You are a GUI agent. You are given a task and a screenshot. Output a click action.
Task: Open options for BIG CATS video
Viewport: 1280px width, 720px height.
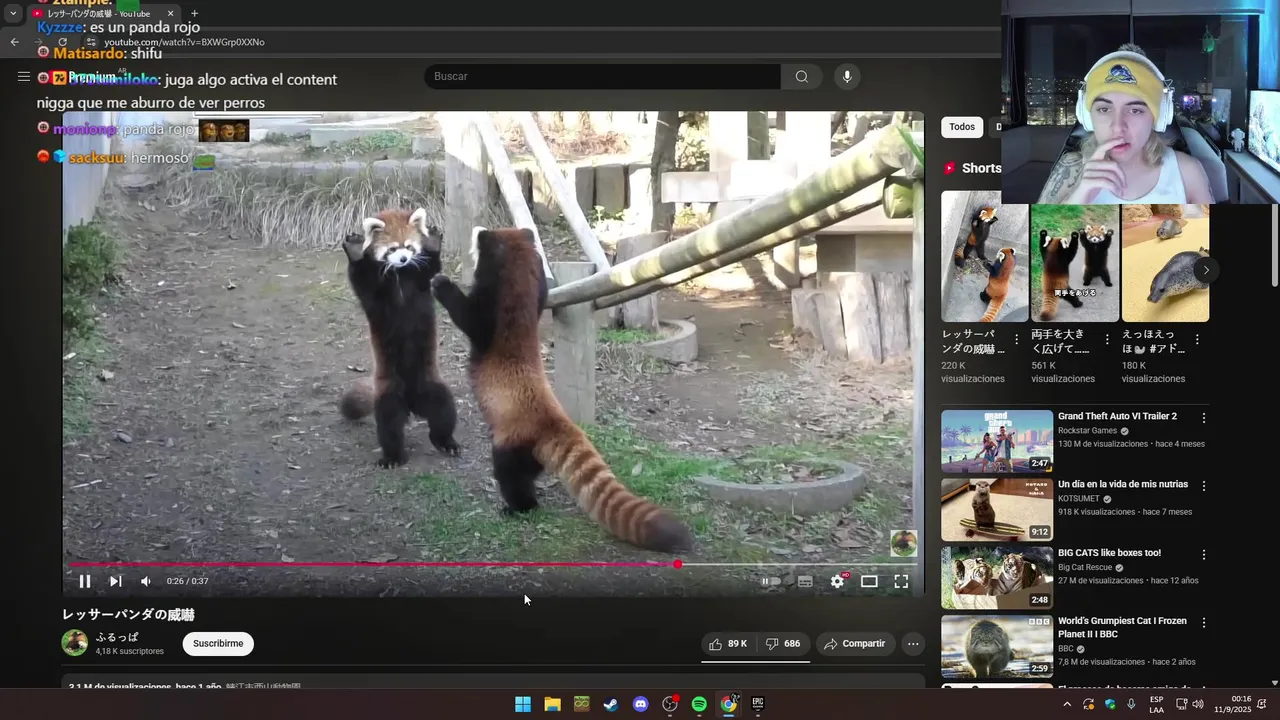point(1204,554)
